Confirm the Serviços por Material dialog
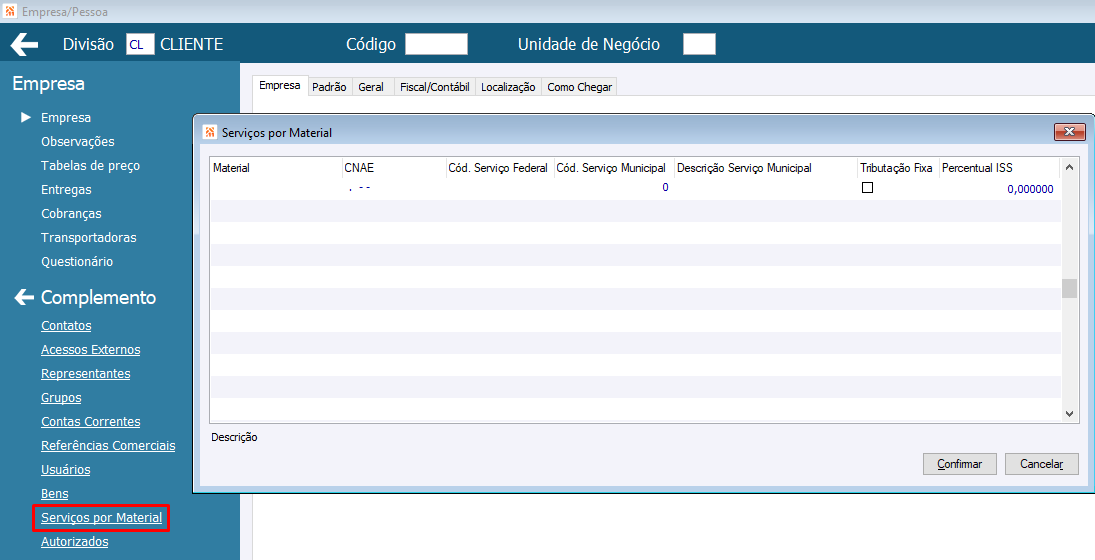This screenshot has width=1095, height=560. [960, 464]
